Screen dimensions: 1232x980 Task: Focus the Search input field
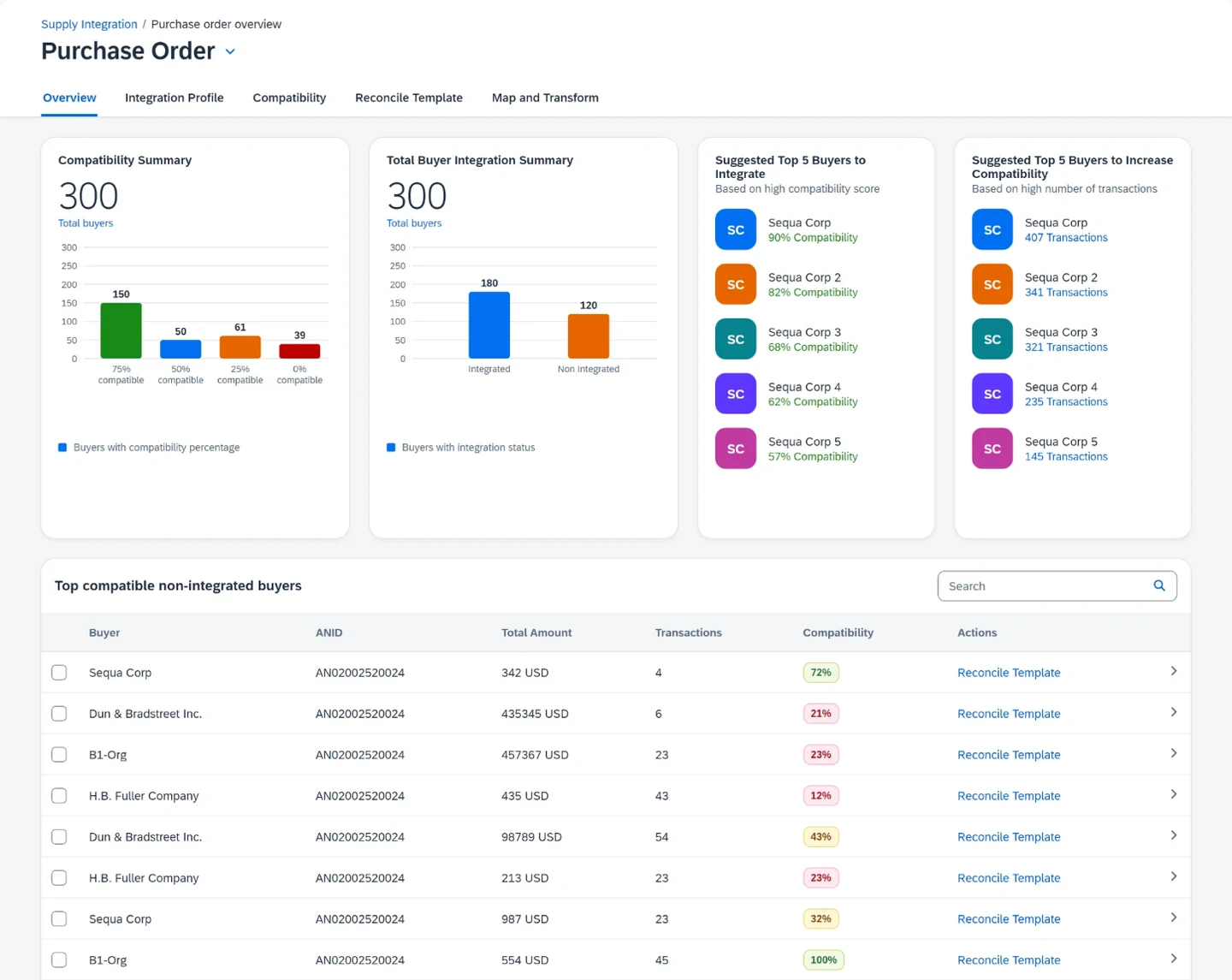tap(1057, 586)
